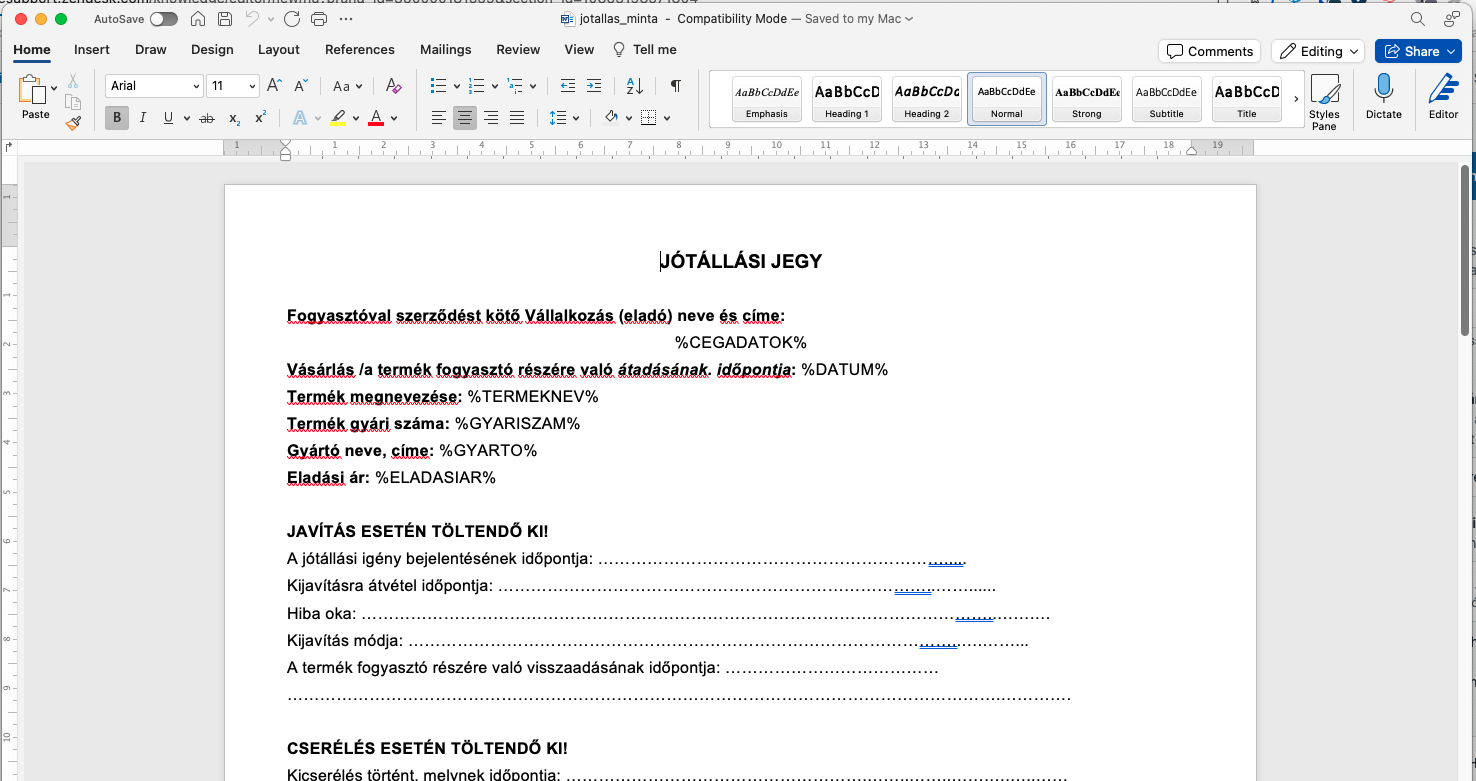The height and width of the screenshot is (781, 1476).
Task: Toggle Superscript formatting
Action: 260,118
